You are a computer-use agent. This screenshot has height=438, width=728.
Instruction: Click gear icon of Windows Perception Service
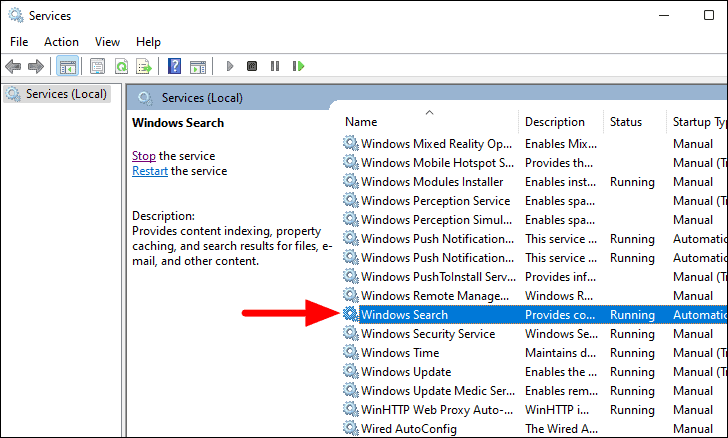(x=351, y=200)
